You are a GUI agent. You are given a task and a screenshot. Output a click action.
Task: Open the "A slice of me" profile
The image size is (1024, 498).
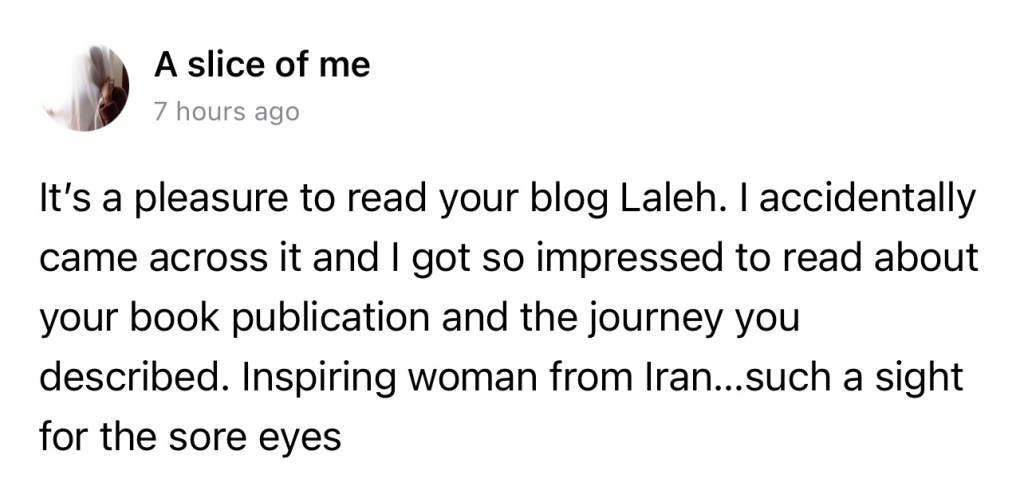(262, 66)
